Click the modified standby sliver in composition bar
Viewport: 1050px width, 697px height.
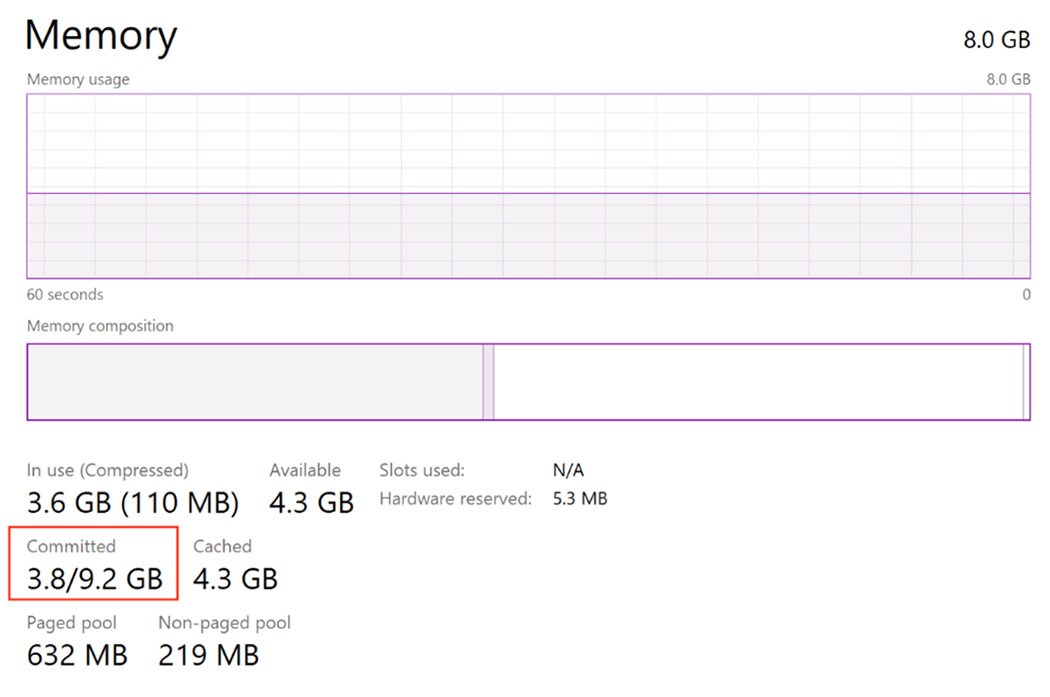(487, 381)
